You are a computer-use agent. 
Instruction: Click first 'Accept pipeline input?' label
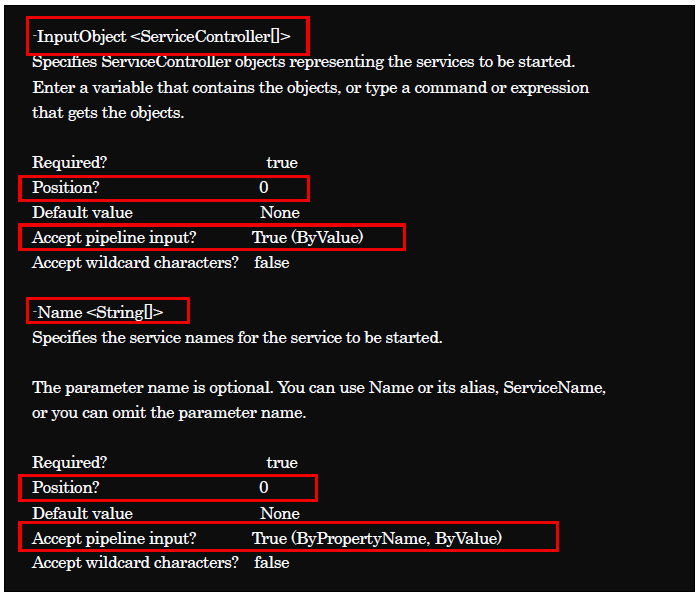click(114, 237)
